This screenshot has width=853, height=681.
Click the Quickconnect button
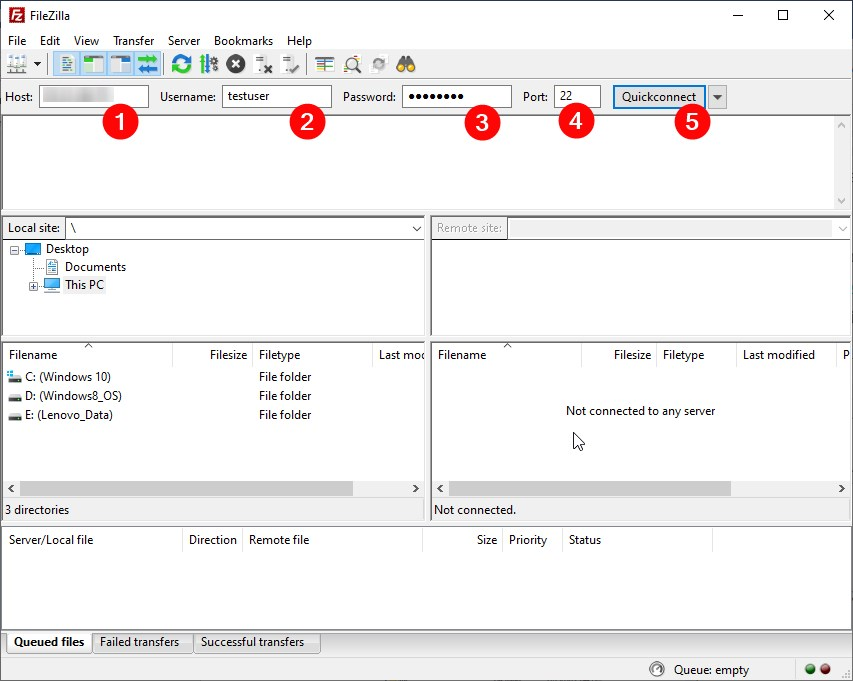(x=659, y=97)
